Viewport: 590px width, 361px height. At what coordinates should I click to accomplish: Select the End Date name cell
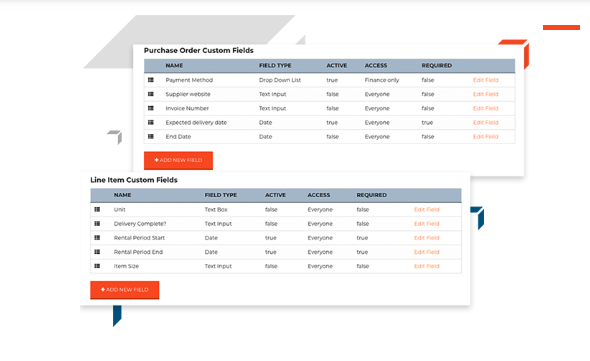point(178,136)
